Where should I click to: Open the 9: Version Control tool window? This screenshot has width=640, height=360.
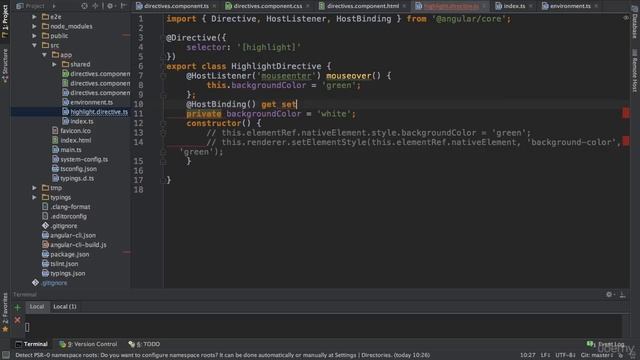[x=88, y=344]
